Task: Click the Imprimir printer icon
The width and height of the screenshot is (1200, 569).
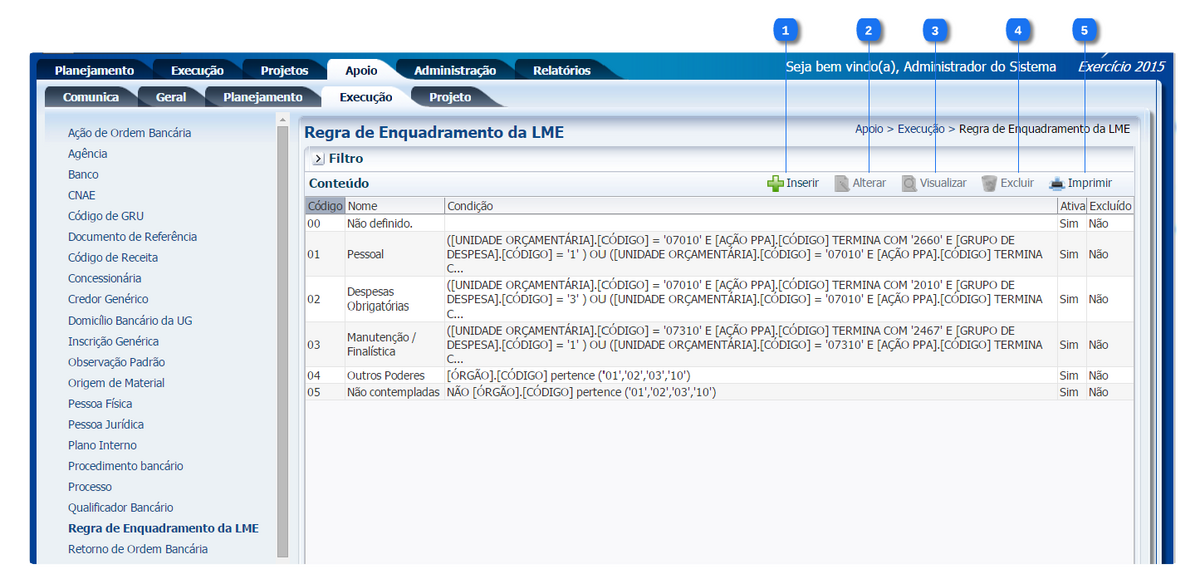Action: coord(1057,184)
